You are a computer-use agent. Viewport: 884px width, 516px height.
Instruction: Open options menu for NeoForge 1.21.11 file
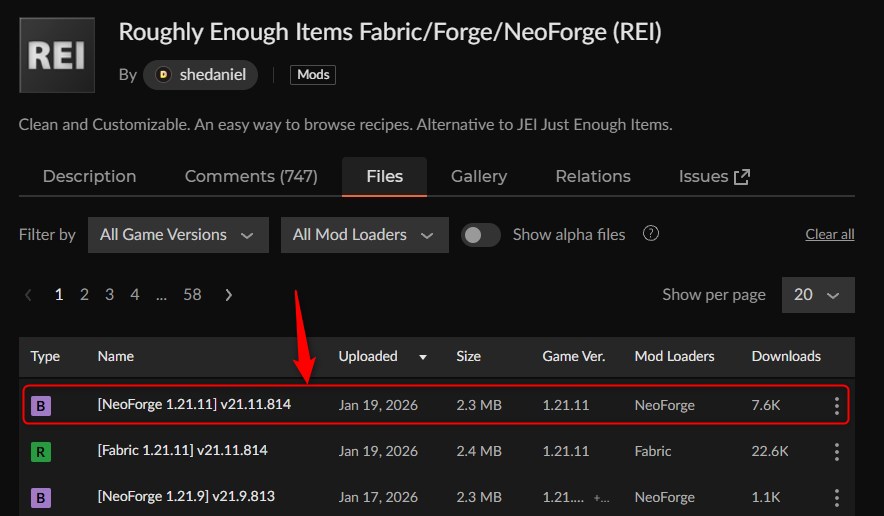[837, 405]
